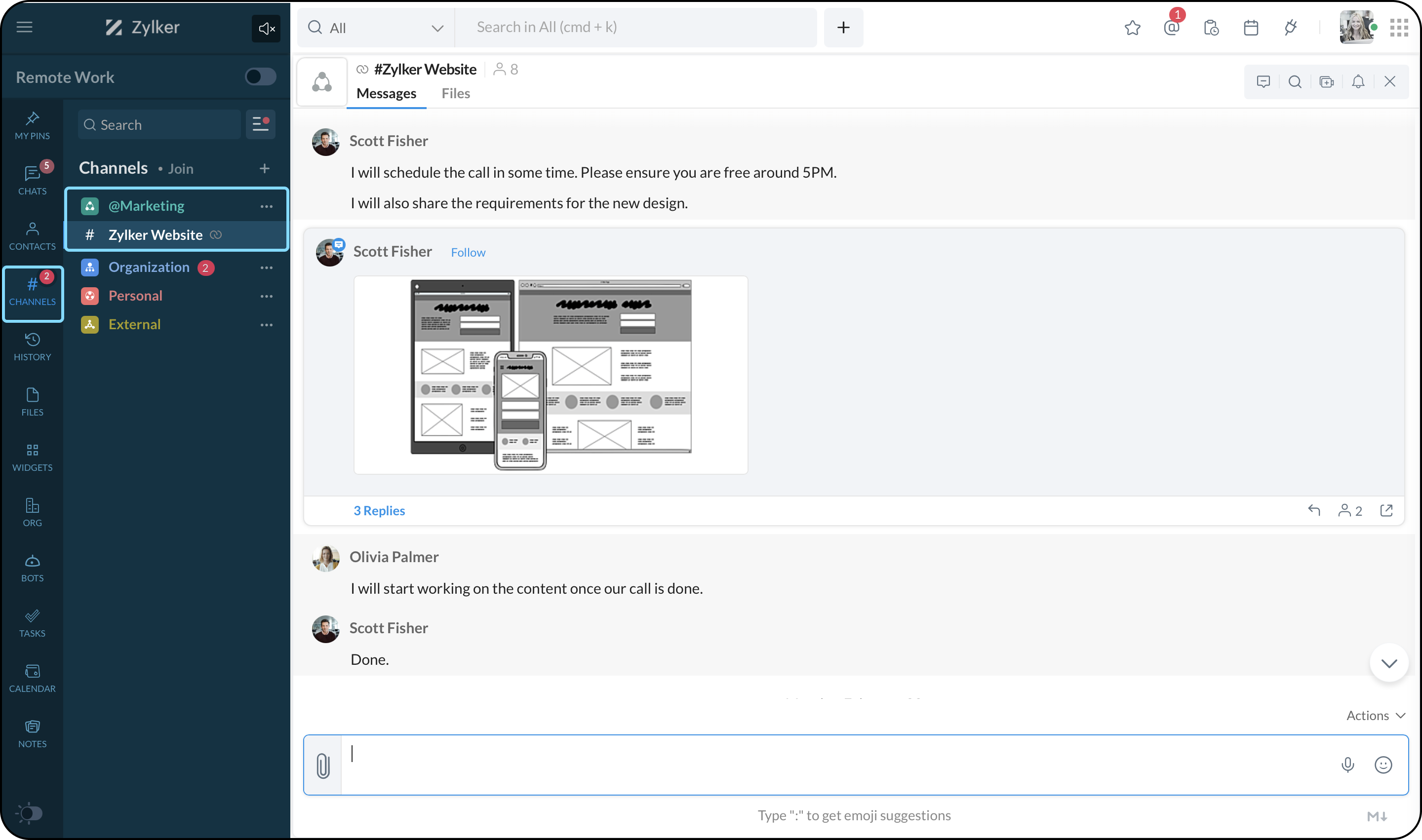The width and height of the screenshot is (1422, 840).
Task: Click the microphone voice message icon
Action: 1348,764
